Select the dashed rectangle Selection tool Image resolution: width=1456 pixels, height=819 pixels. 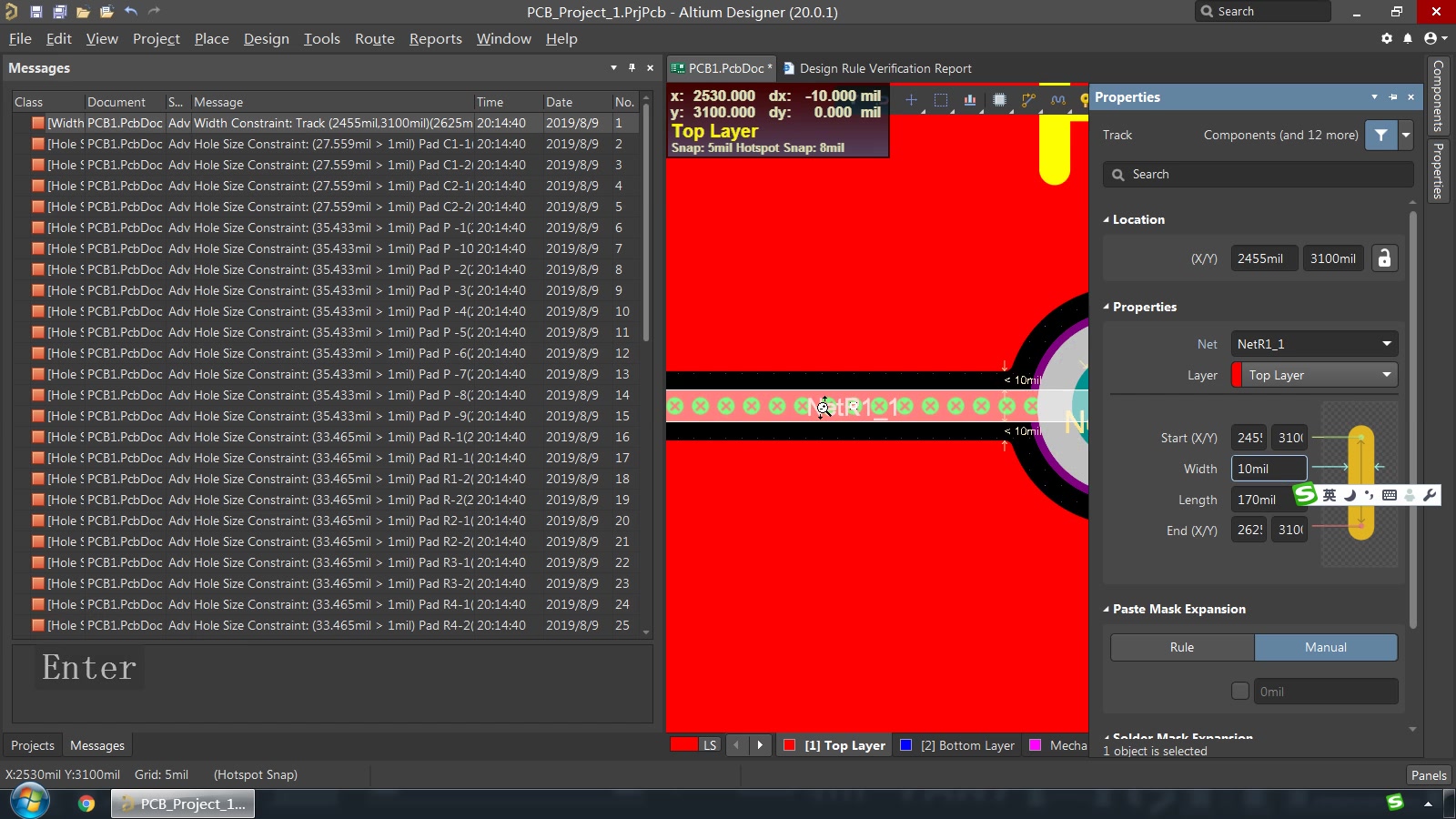pos(941,100)
